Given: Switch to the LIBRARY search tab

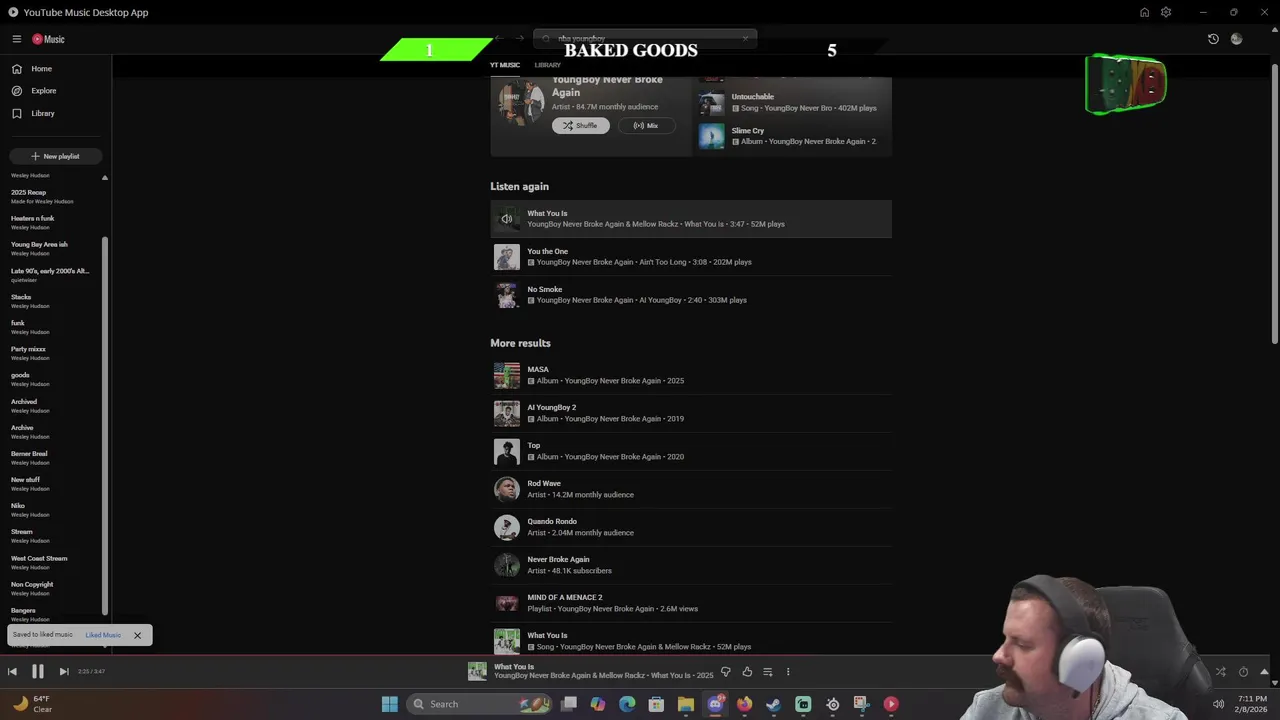Looking at the screenshot, I should tap(547, 65).
